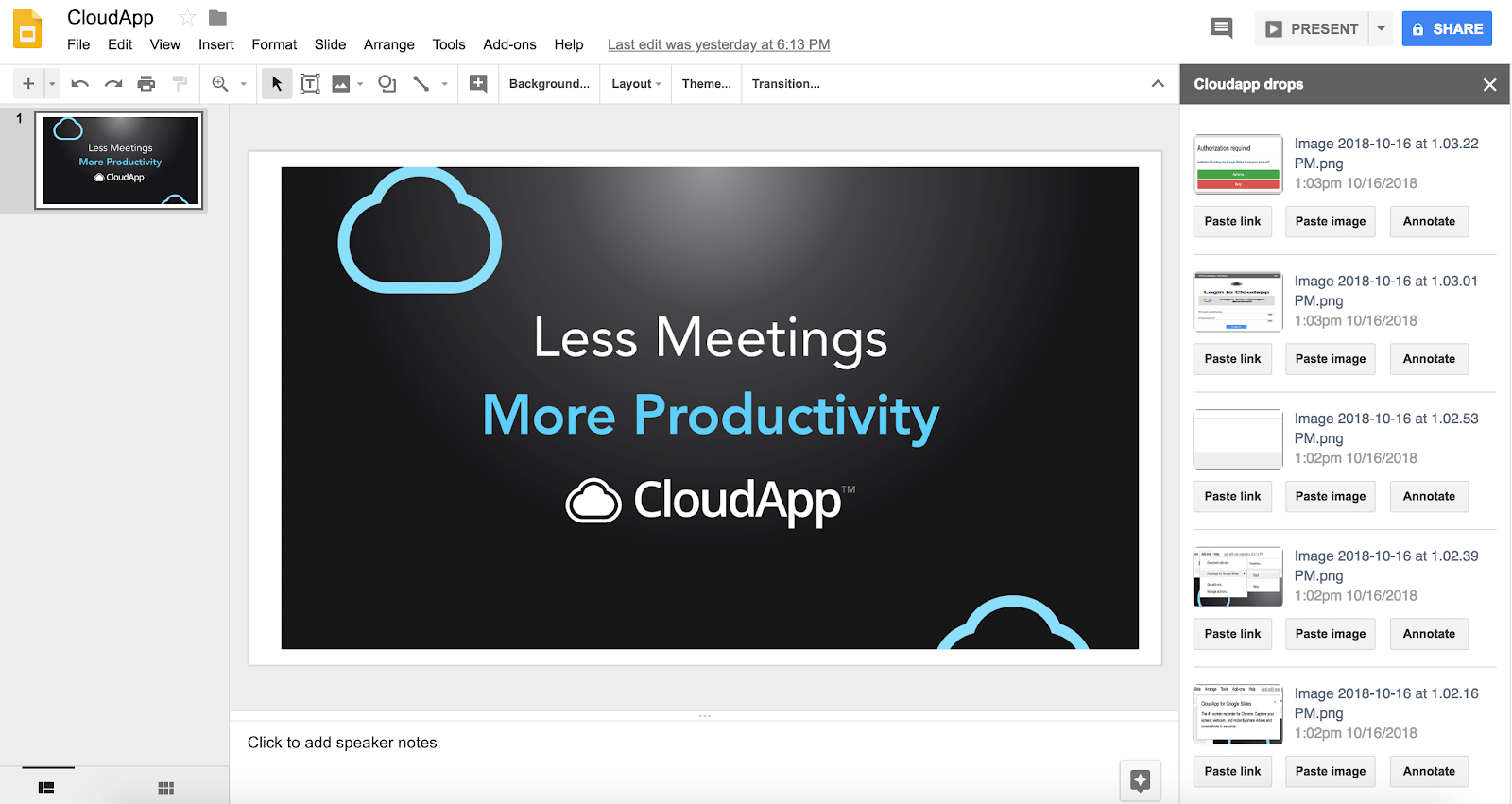Viewport: 1512px width, 804px height.
Task: Paste image for Image 1.03.01 PM
Action: pyautogui.click(x=1331, y=359)
